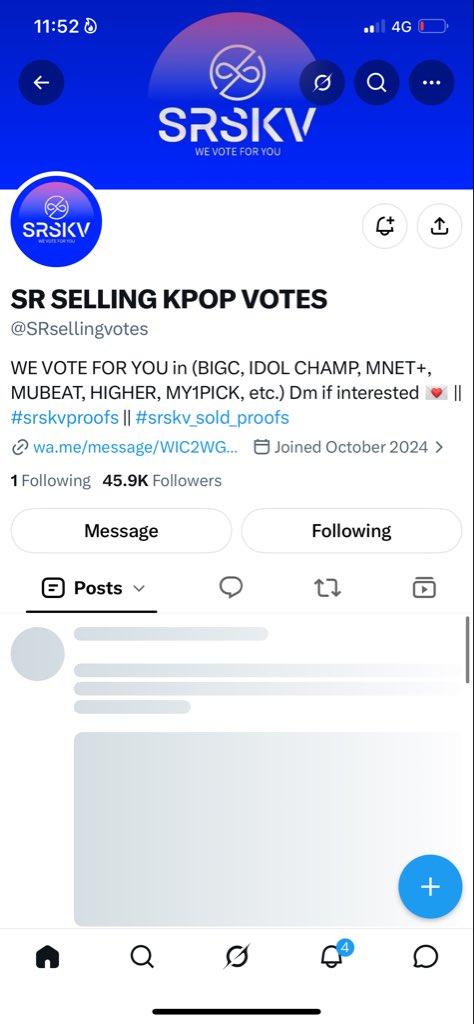Open the #srskvproofs hashtag
474x1024 pixels.
(x=65, y=417)
